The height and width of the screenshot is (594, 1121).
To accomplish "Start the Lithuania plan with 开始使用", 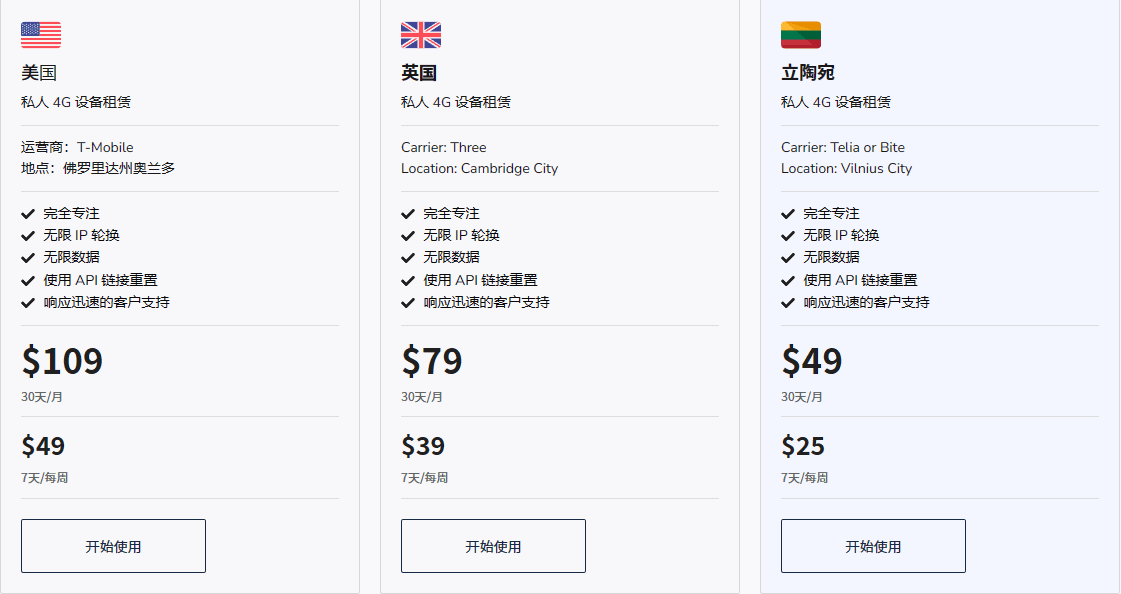I will (873, 546).
